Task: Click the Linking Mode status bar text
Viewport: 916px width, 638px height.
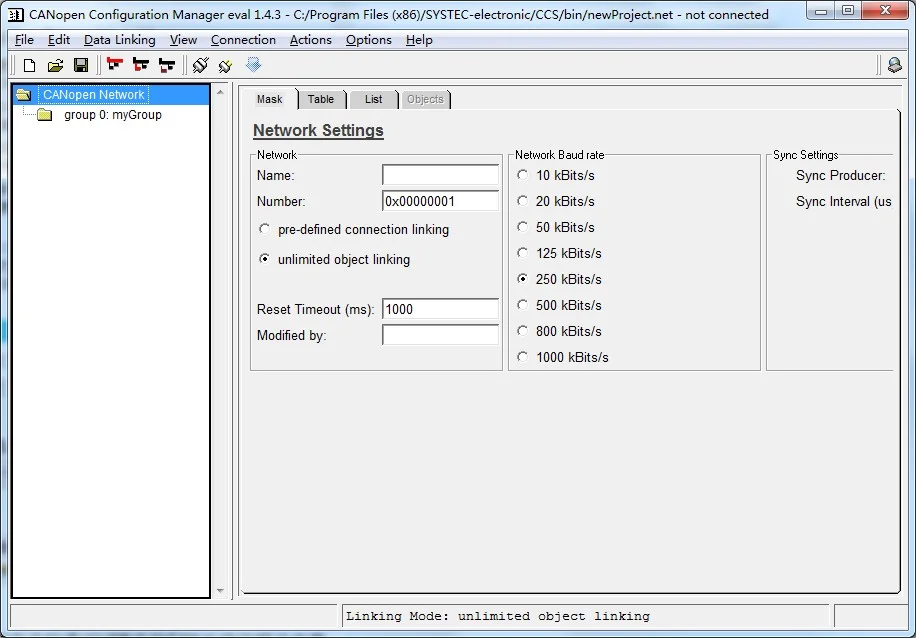Action: click(498, 616)
